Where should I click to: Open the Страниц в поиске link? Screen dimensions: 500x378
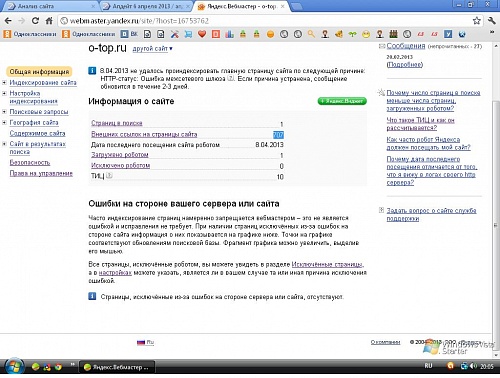pos(117,123)
